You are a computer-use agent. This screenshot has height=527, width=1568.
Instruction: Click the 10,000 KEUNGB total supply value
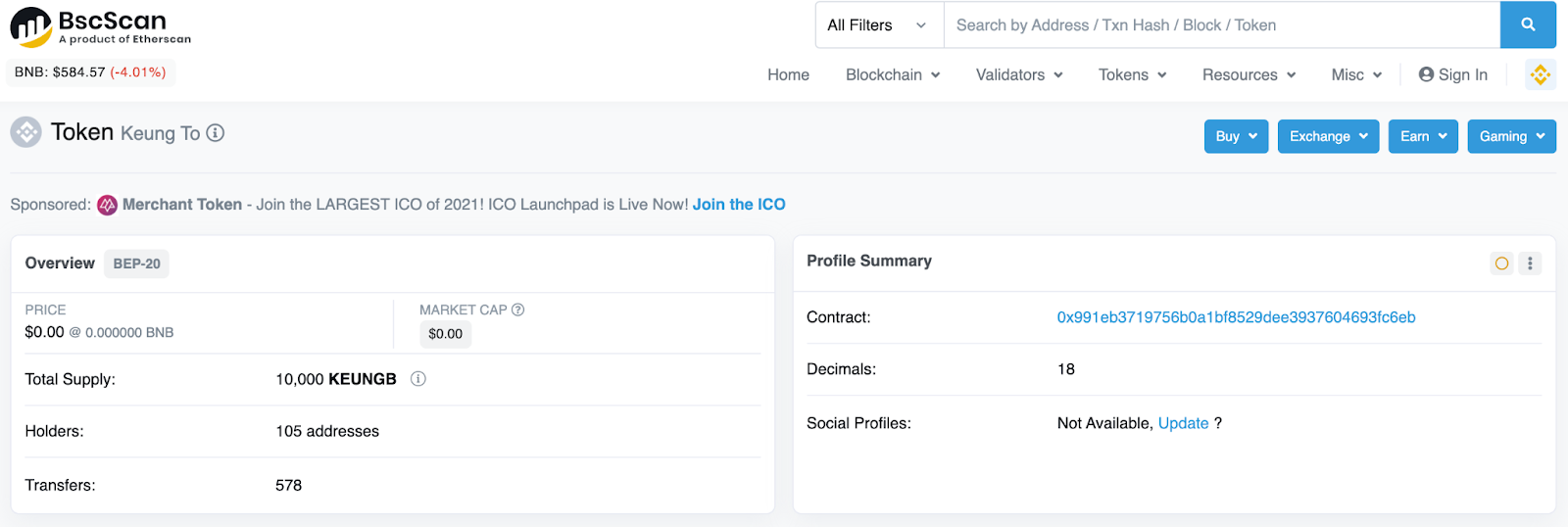coord(336,379)
